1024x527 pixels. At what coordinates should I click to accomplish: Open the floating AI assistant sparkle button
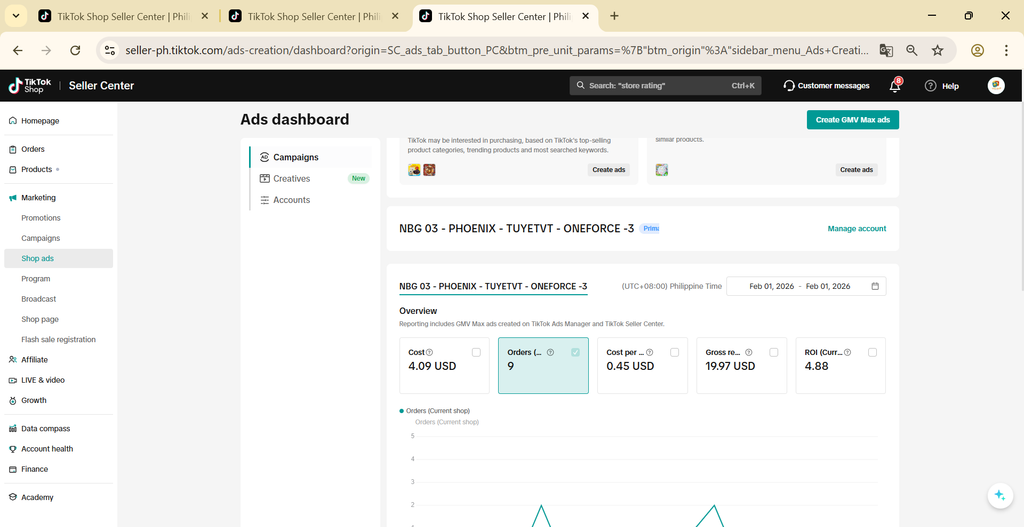click(999, 494)
